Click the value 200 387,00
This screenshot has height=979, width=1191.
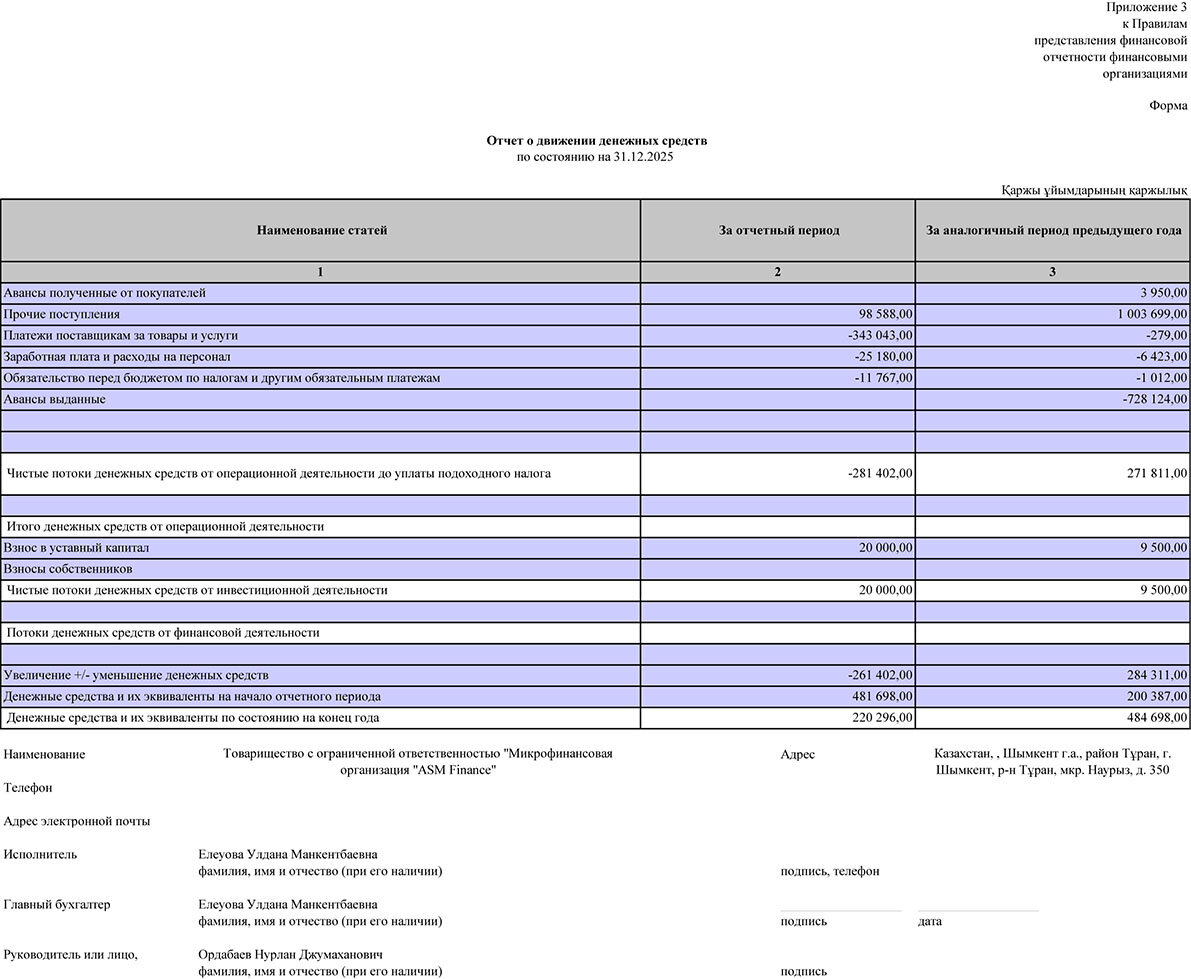point(1157,696)
